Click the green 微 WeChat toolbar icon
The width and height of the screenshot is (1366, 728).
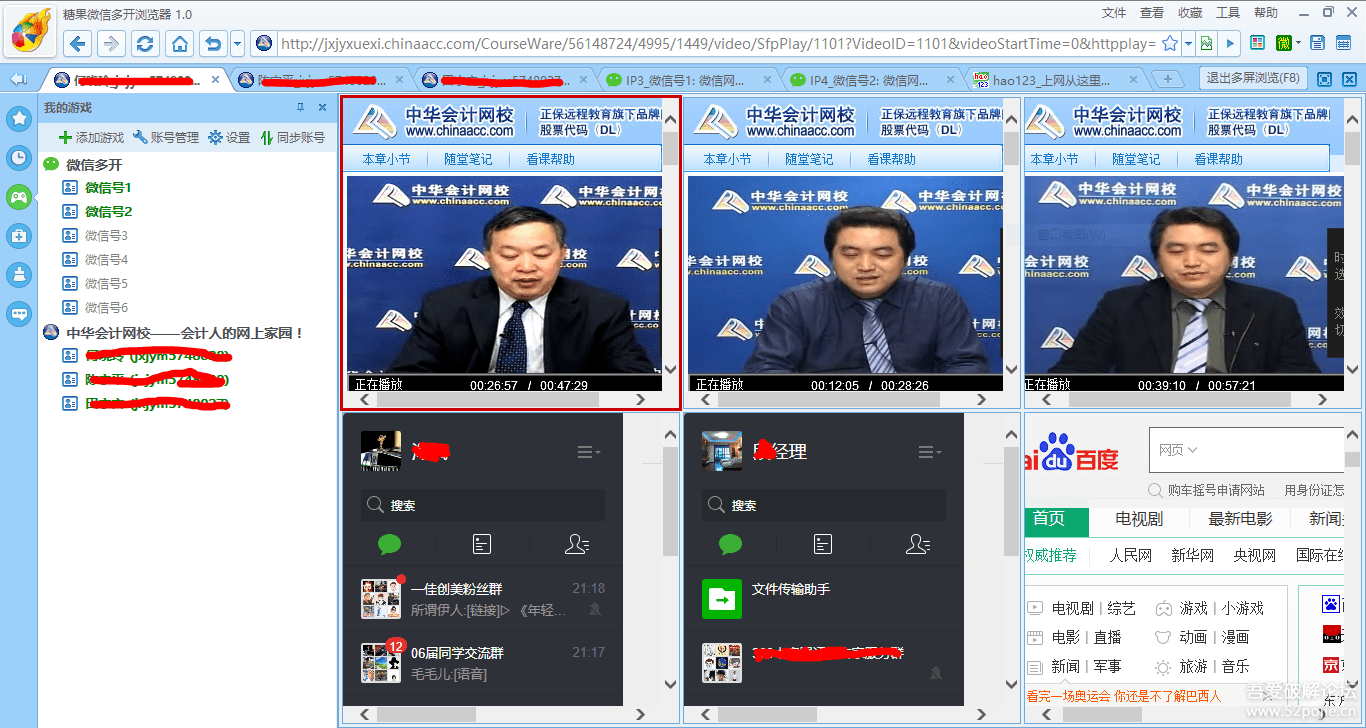tap(1283, 42)
